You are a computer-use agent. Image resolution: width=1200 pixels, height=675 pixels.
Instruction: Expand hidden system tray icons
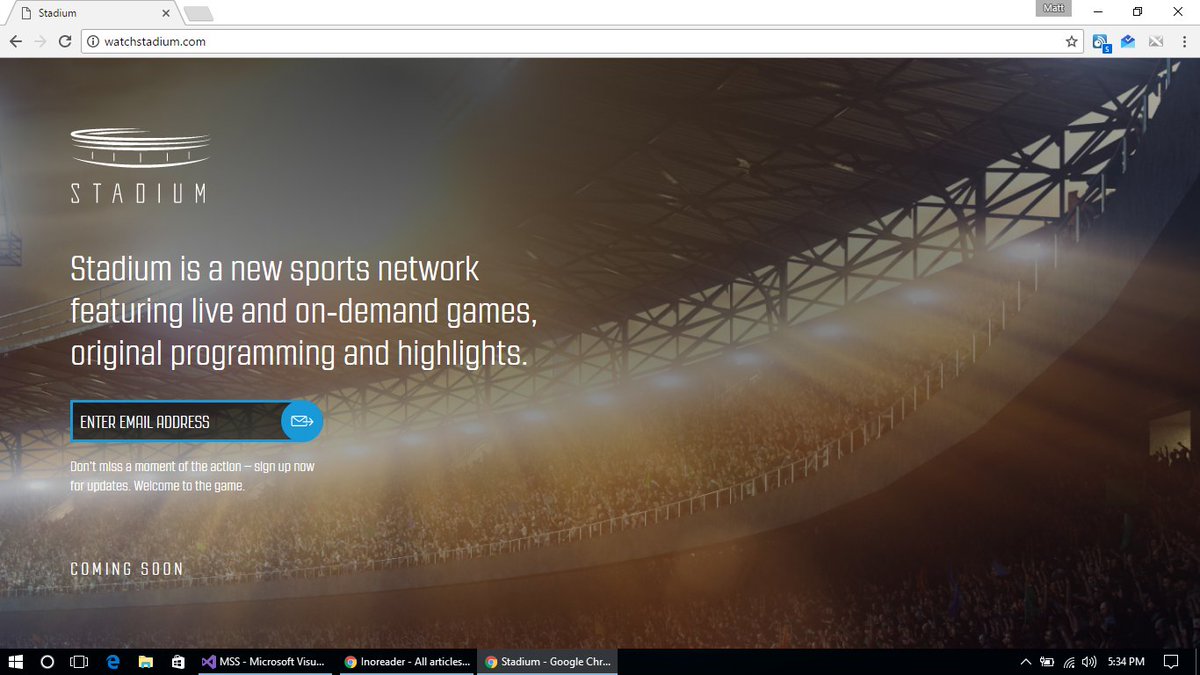pos(1026,661)
